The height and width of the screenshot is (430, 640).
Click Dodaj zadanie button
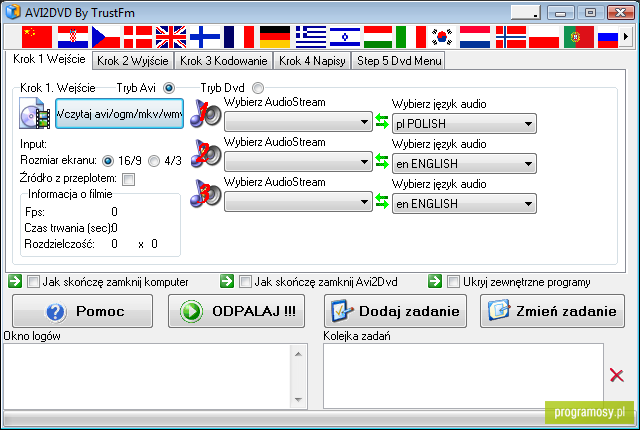[395, 311]
